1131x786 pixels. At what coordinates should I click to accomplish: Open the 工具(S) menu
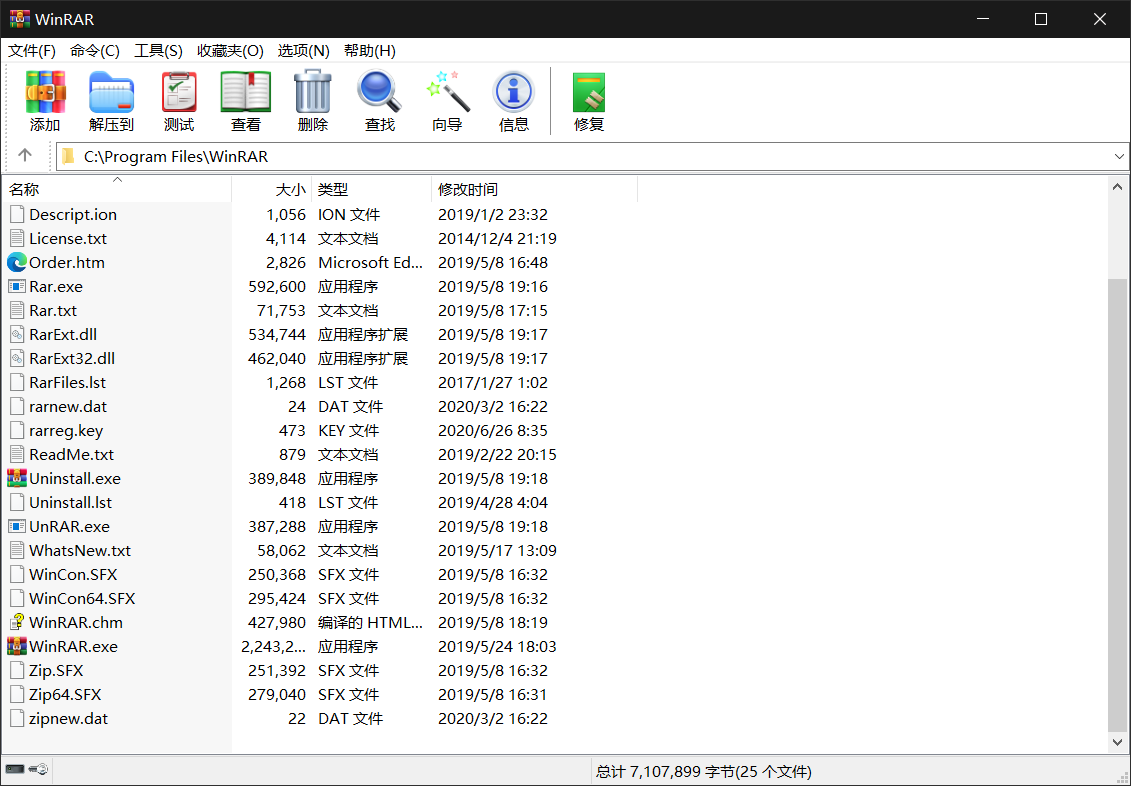[x=158, y=50]
